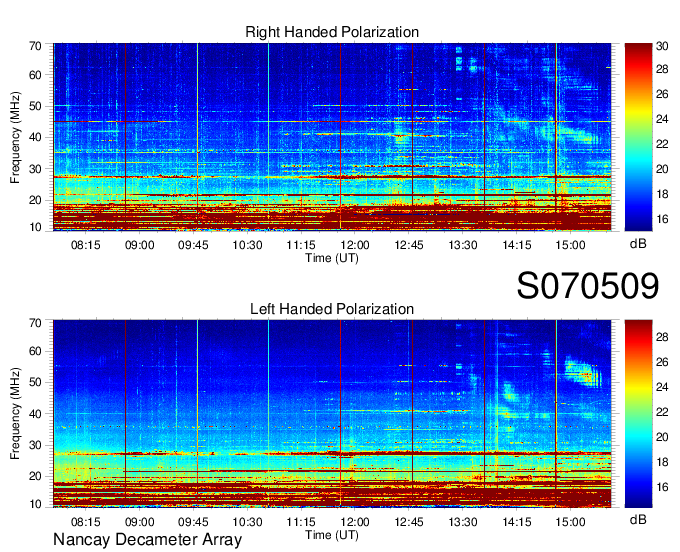Click the lower plot Frequency (MHz) axis label

15,414
